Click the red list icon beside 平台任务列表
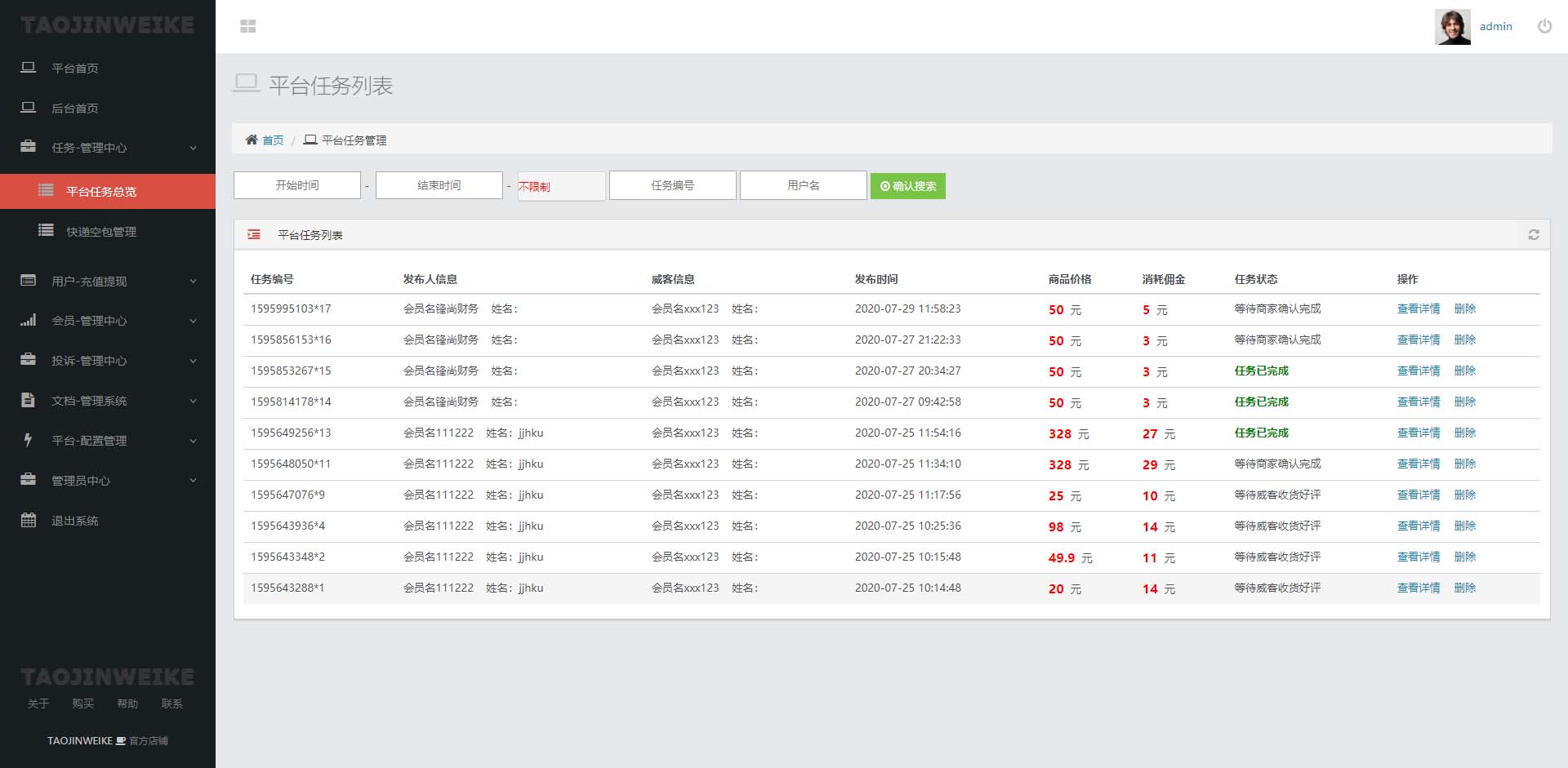1568x768 pixels. point(254,234)
